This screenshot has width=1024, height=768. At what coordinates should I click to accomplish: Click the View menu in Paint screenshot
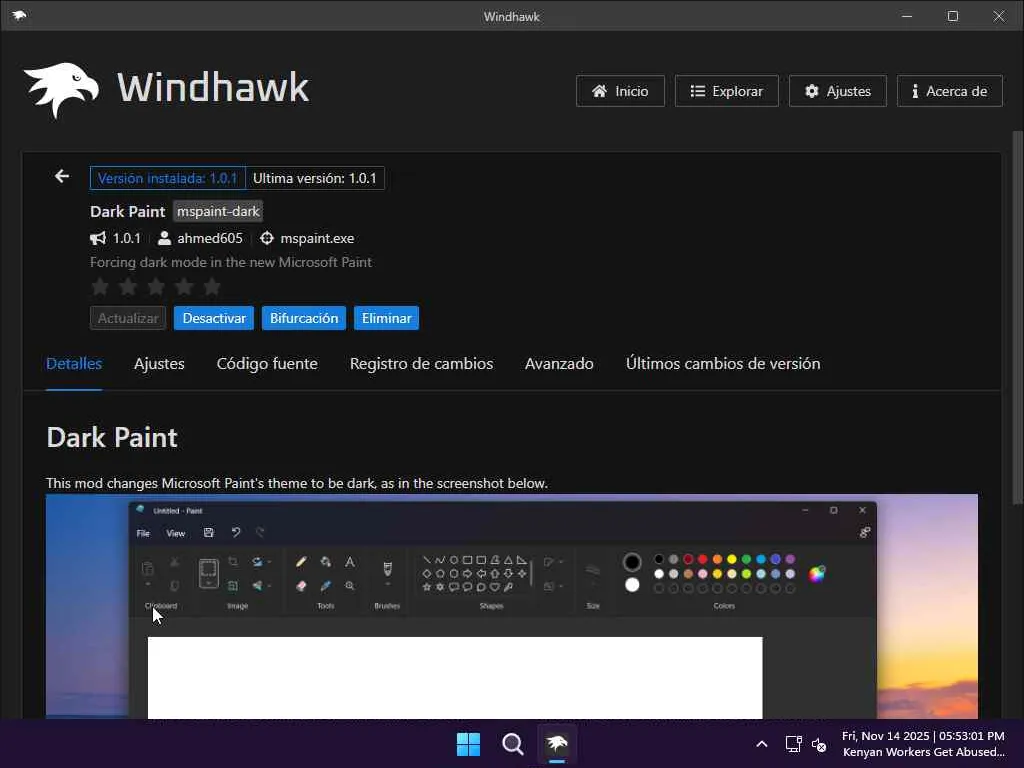click(x=176, y=534)
